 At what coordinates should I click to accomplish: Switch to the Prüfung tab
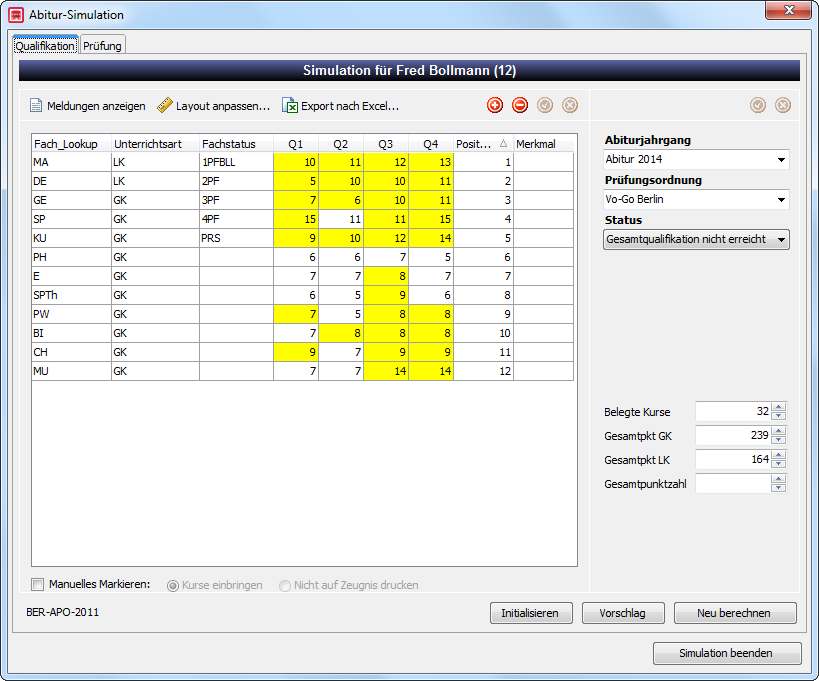(102, 46)
